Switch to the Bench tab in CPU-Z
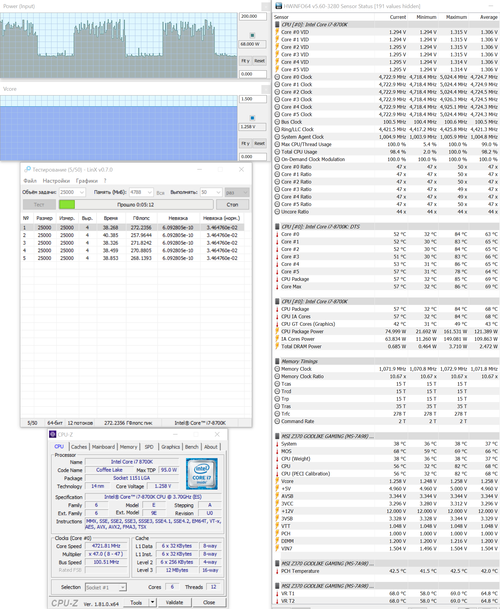The height and width of the screenshot is (609, 500). (x=192, y=447)
